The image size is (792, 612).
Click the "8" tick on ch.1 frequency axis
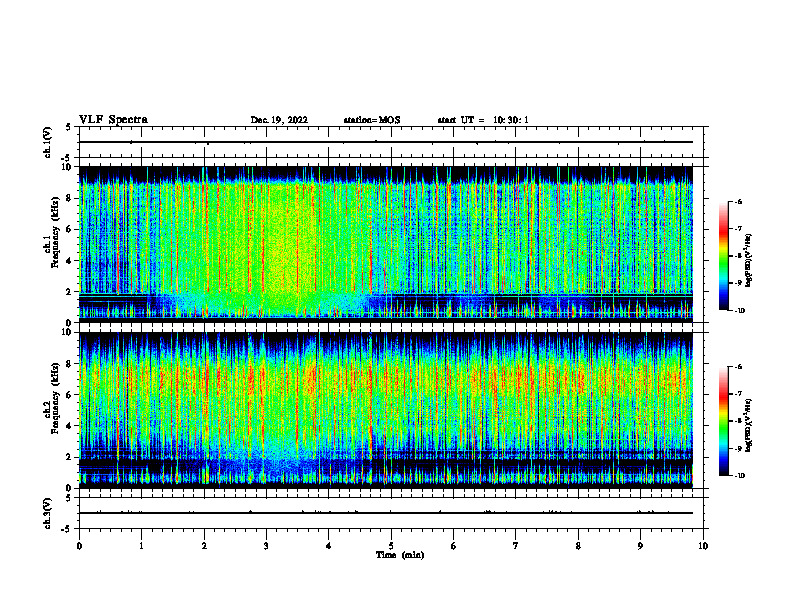tap(70, 198)
